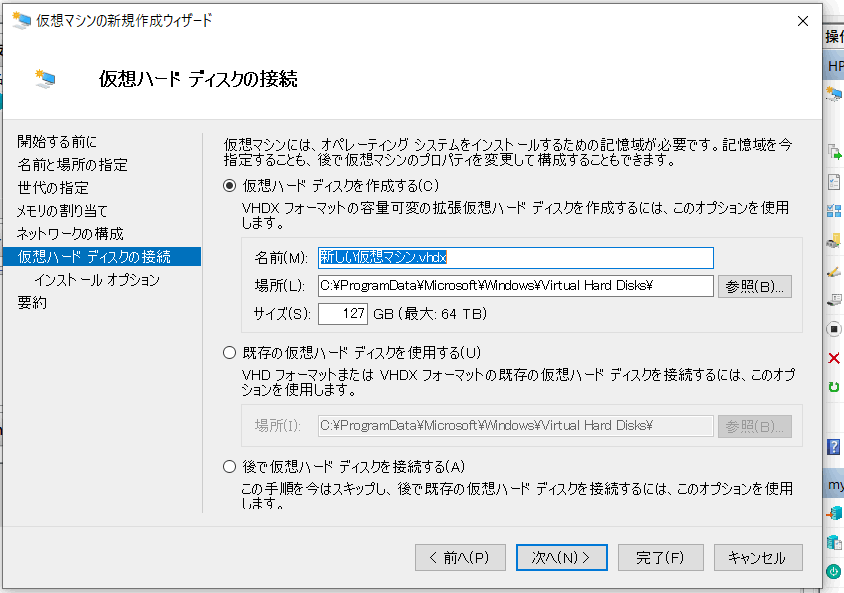Click 次へ(N) button to continue

pyautogui.click(x=561, y=557)
